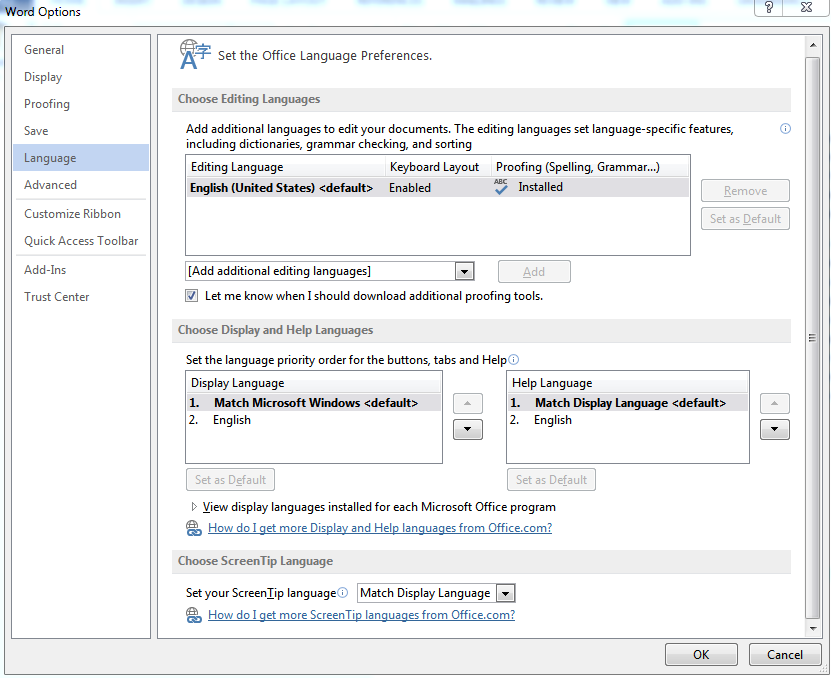Click the info icon beside editing languages description
Screen dimensions: 831x678
coord(785,129)
